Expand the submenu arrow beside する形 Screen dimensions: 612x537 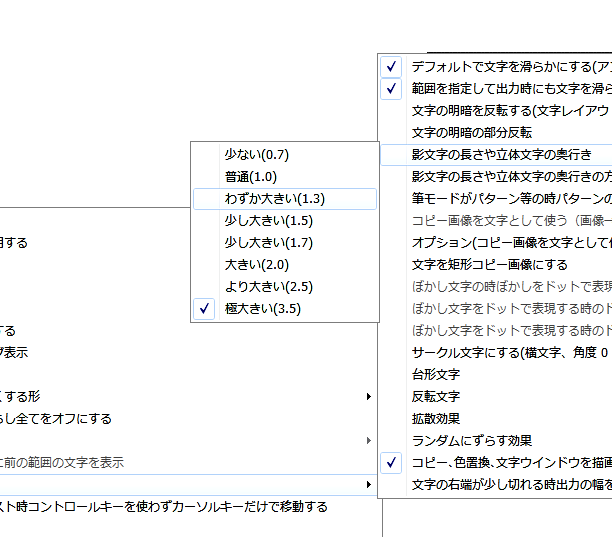point(369,397)
